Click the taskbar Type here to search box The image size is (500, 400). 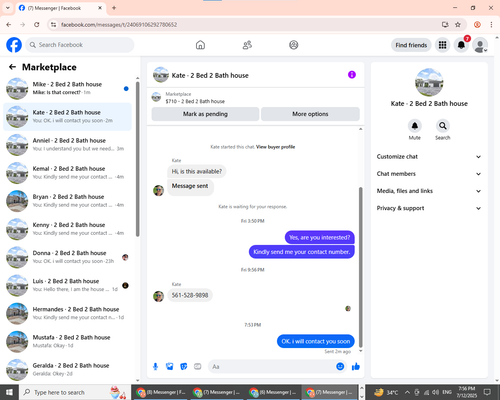(x=75, y=392)
